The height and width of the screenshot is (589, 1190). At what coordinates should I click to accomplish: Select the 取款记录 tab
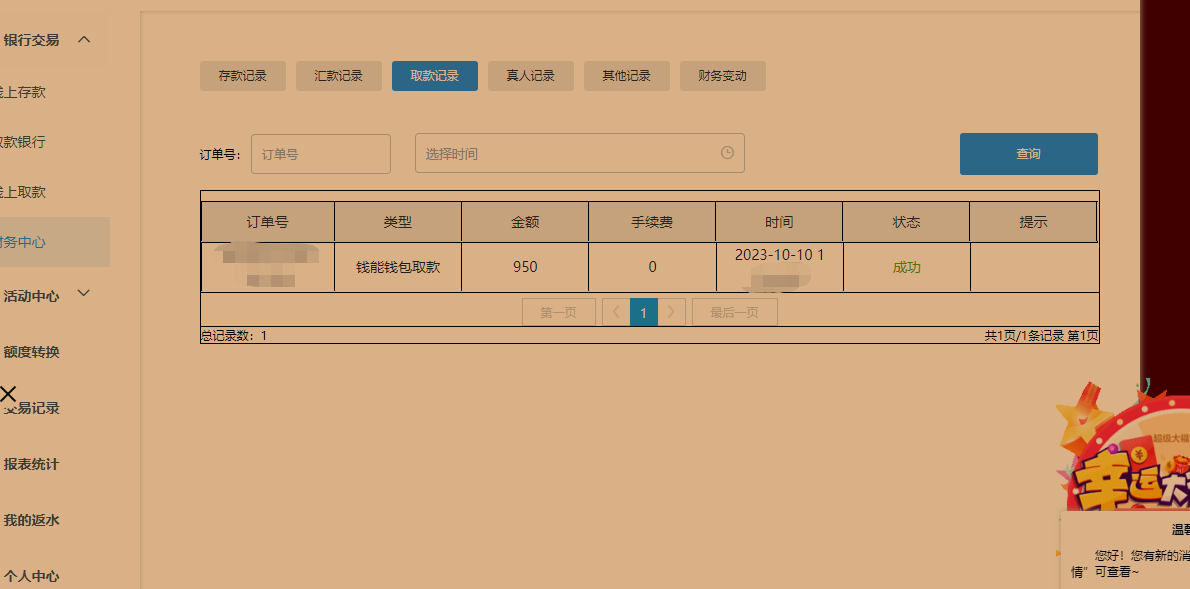pos(435,76)
